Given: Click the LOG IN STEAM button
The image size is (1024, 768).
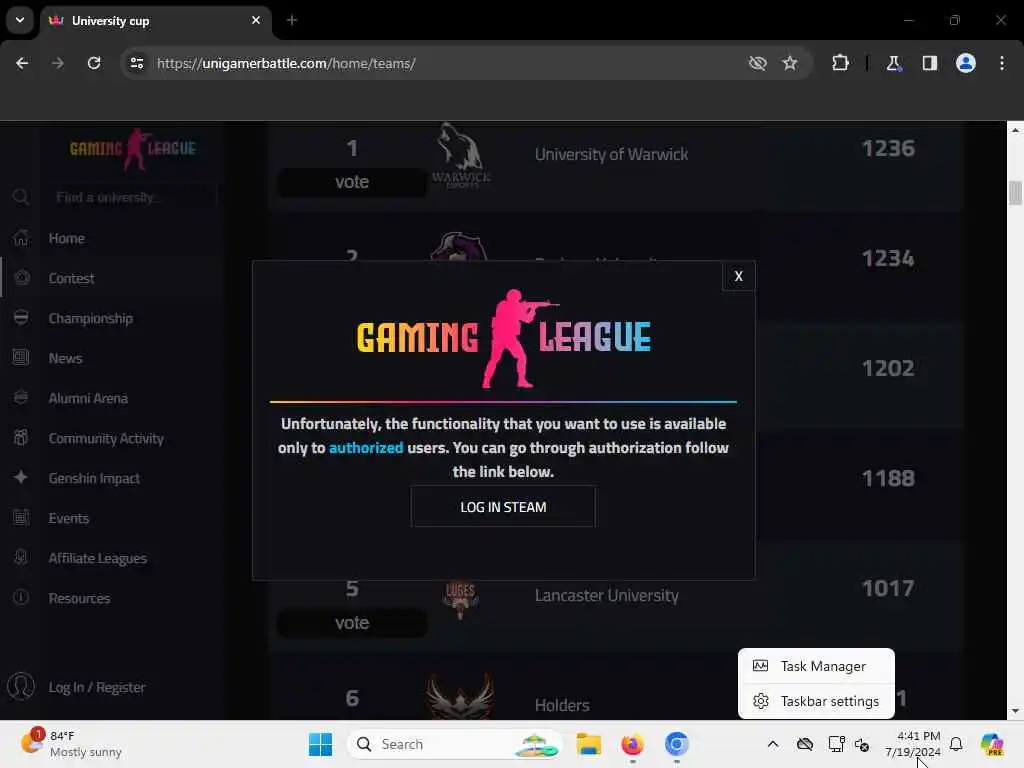Looking at the screenshot, I should point(503,507).
